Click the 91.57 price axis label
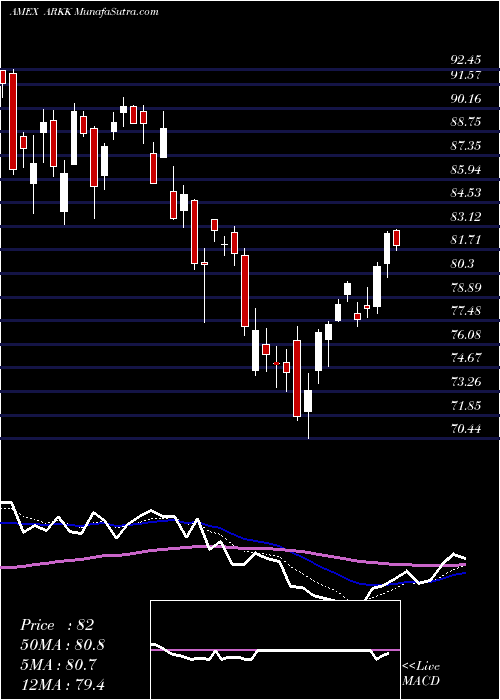 pos(466,75)
